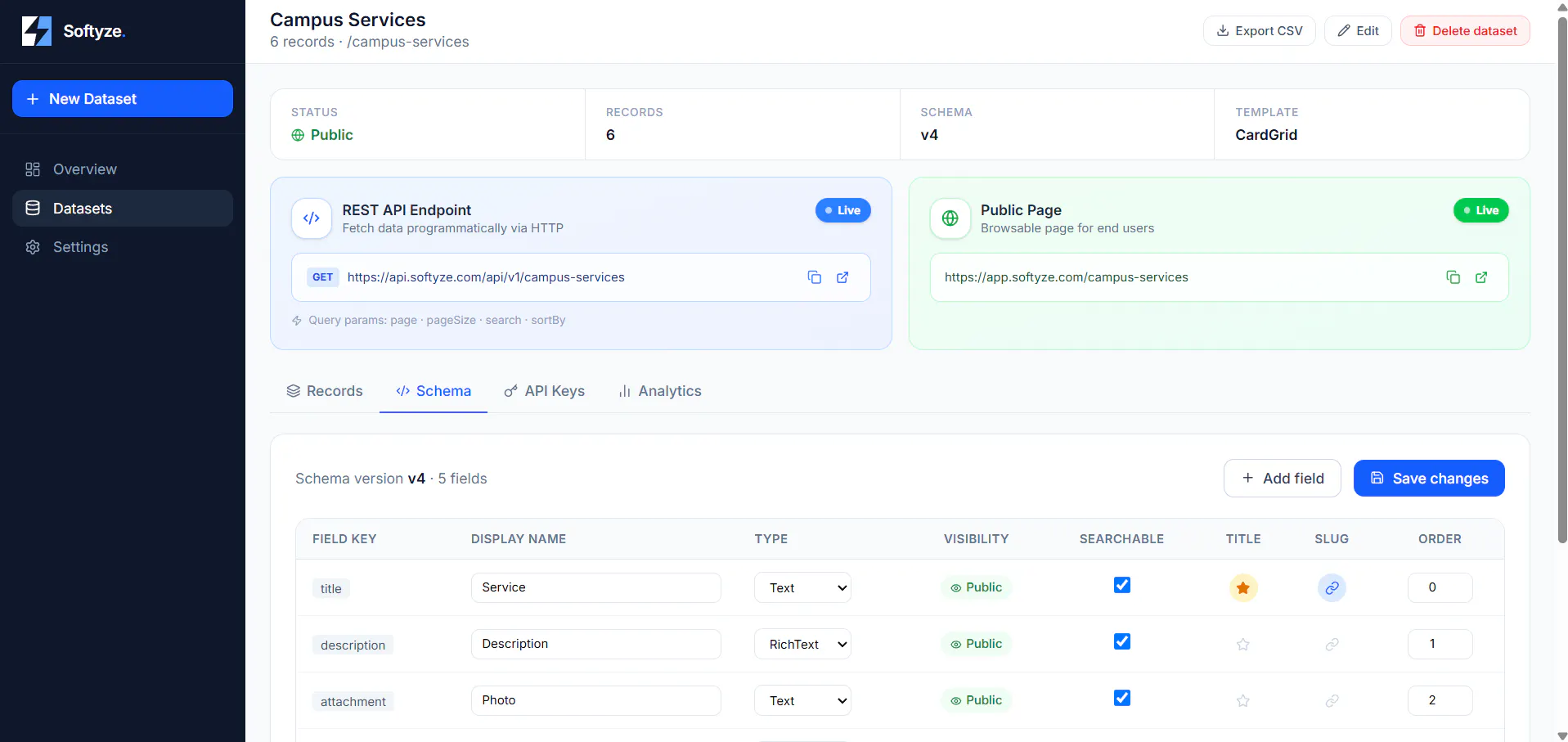Click the green globe icon next to Public status
The height and width of the screenshot is (742, 1568).
pyautogui.click(x=298, y=135)
